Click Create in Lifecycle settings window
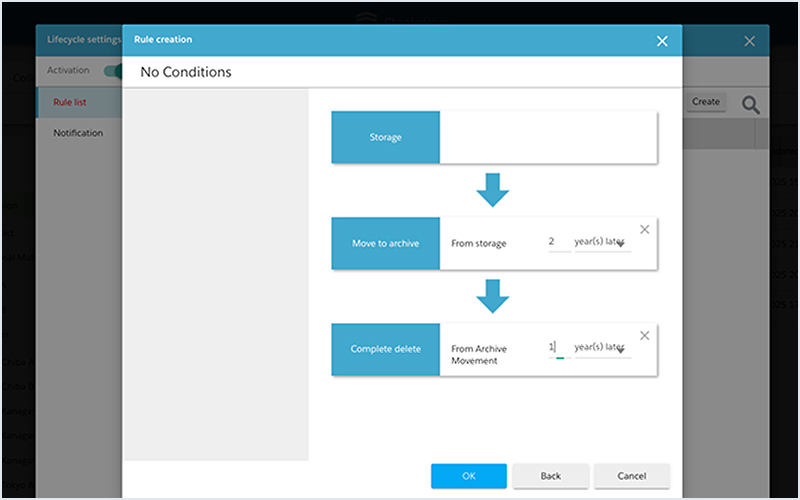 (x=706, y=102)
